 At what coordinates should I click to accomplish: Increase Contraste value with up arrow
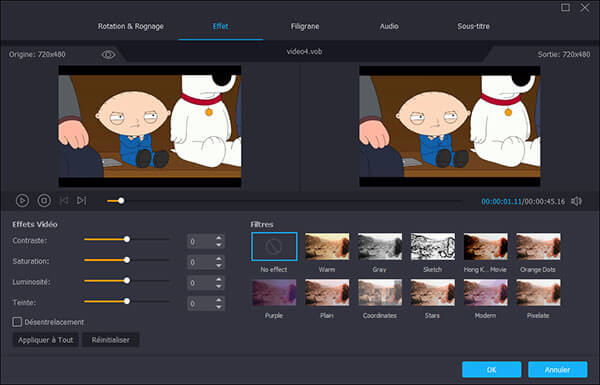218,238
